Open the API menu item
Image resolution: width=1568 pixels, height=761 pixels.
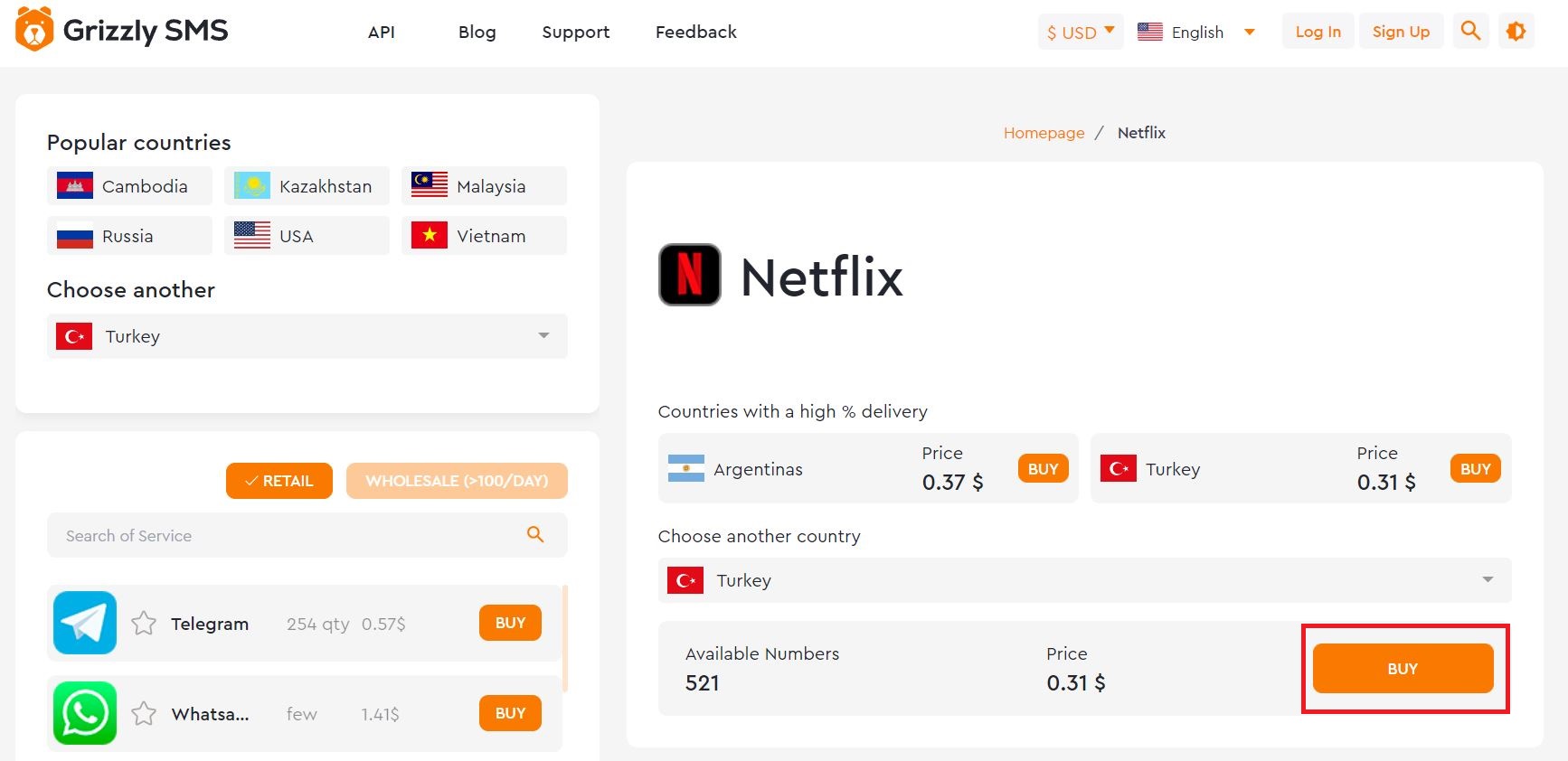(x=382, y=32)
